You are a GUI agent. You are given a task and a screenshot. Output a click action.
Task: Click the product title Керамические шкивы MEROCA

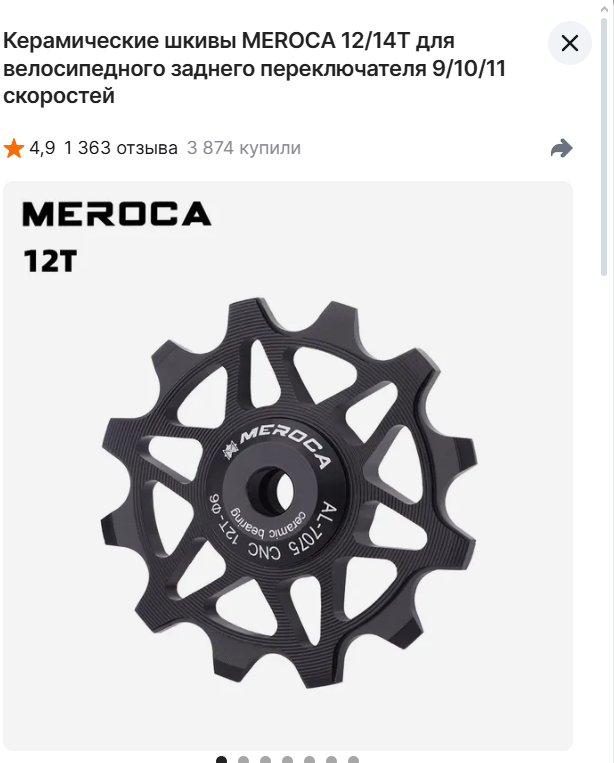[254, 68]
